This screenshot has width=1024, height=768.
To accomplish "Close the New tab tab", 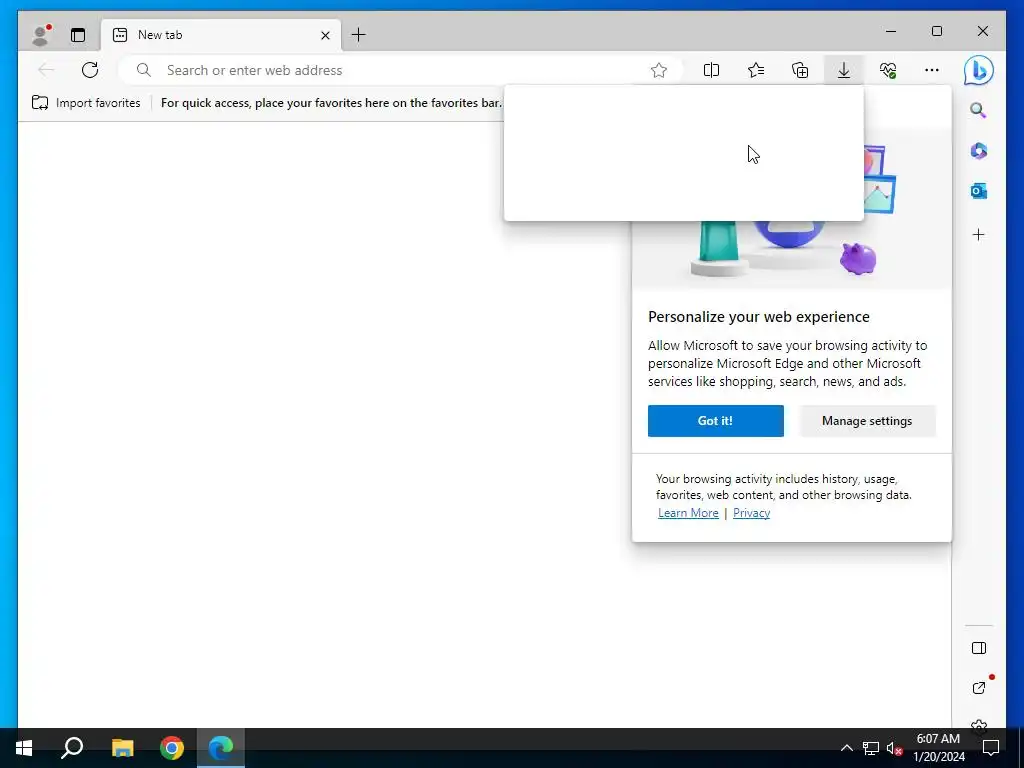I will (325, 35).
